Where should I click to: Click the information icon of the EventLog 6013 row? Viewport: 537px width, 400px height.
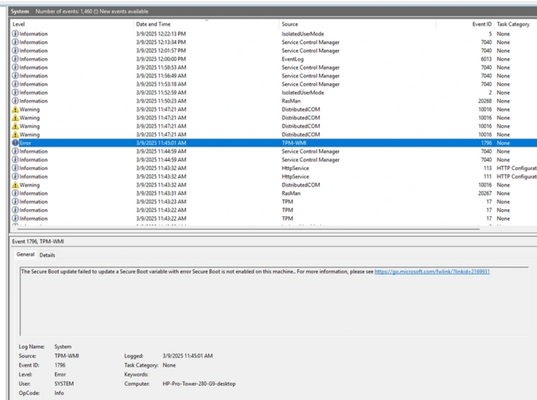(x=15, y=59)
